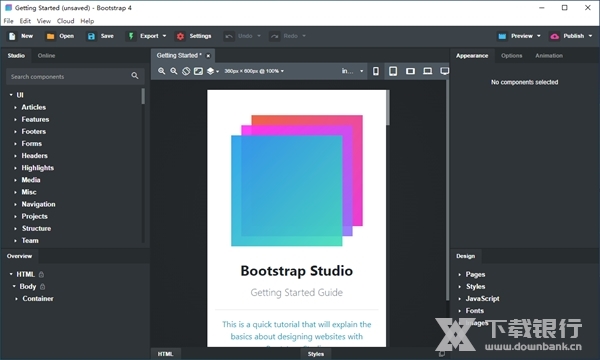Select the Highlights component group
The image size is (600, 360).
point(38,168)
